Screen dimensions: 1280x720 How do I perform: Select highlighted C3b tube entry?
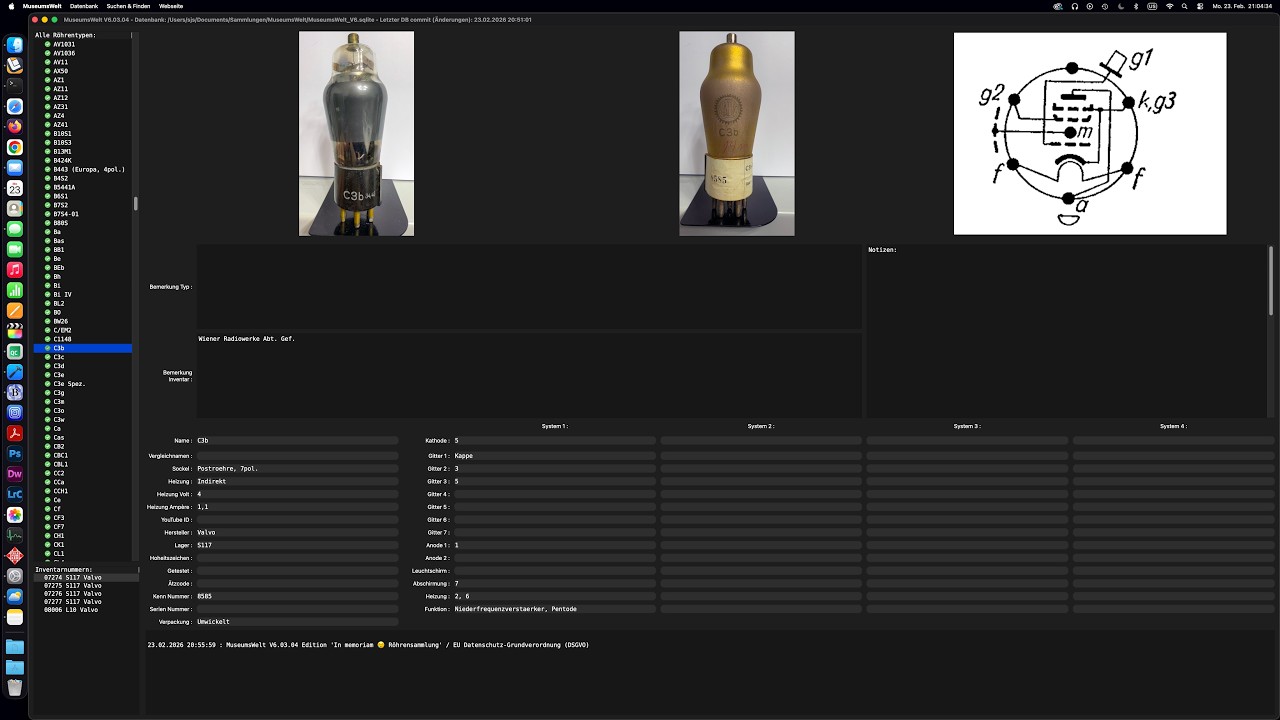(83, 348)
